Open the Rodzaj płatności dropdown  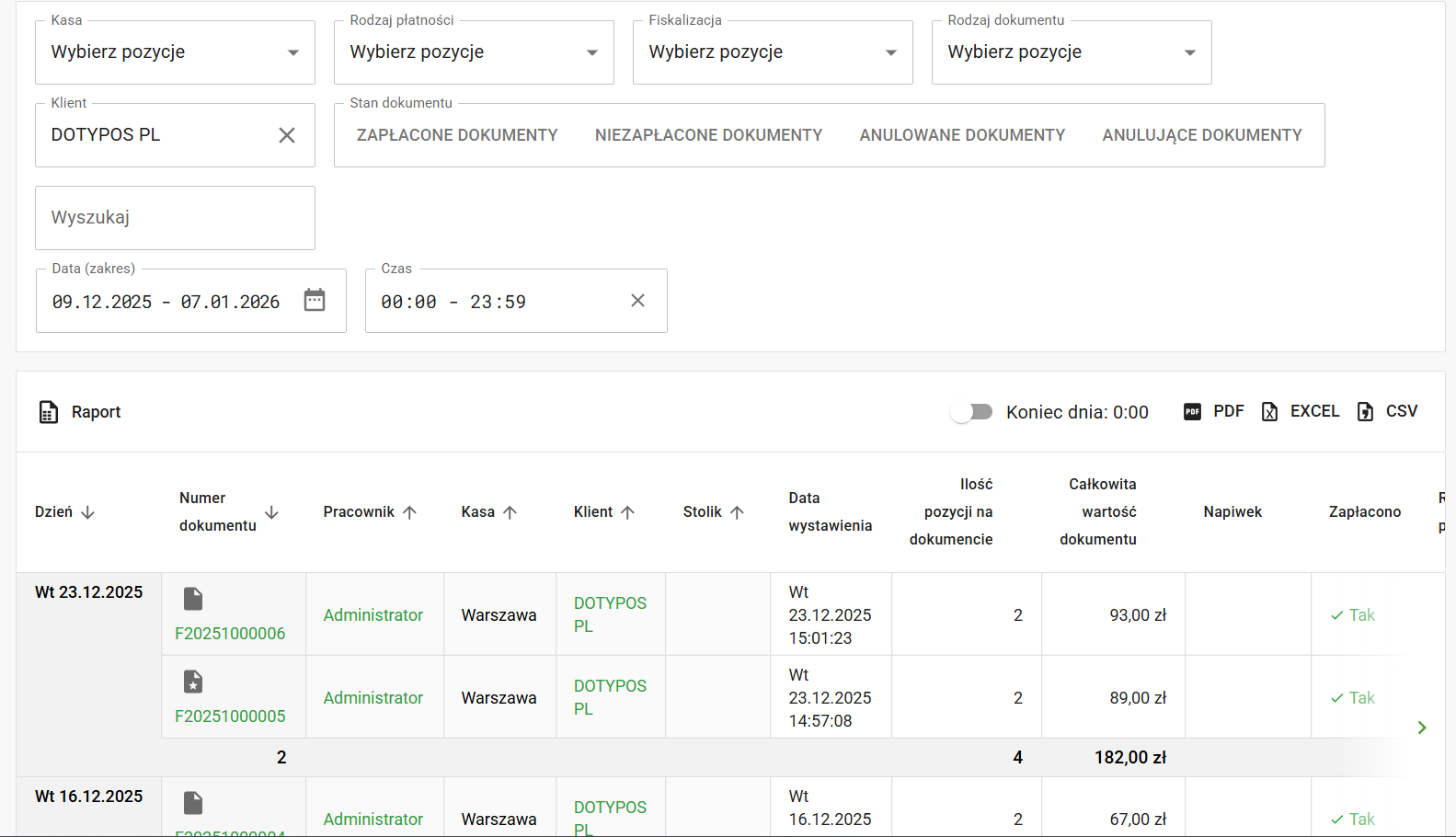(474, 52)
